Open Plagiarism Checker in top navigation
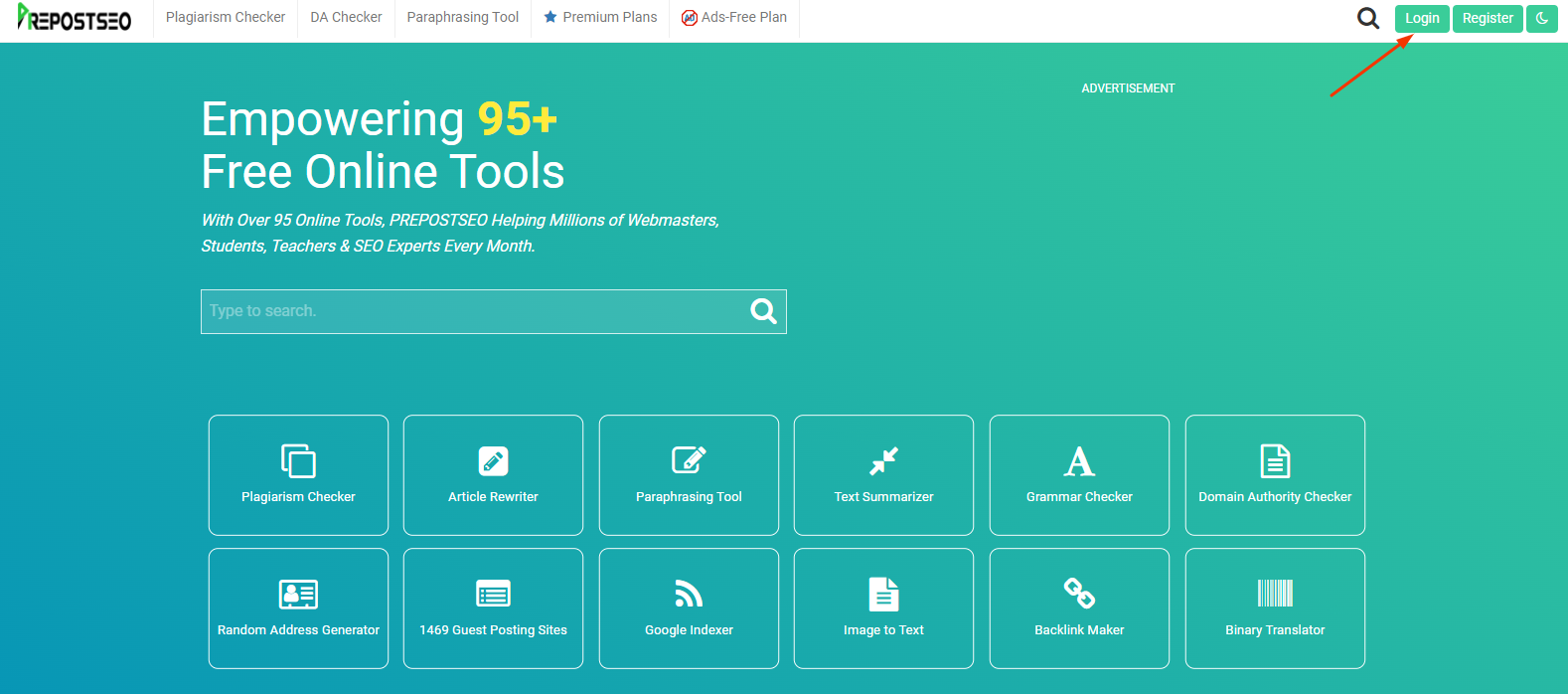This screenshot has width=1568, height=694. [226, 17]
